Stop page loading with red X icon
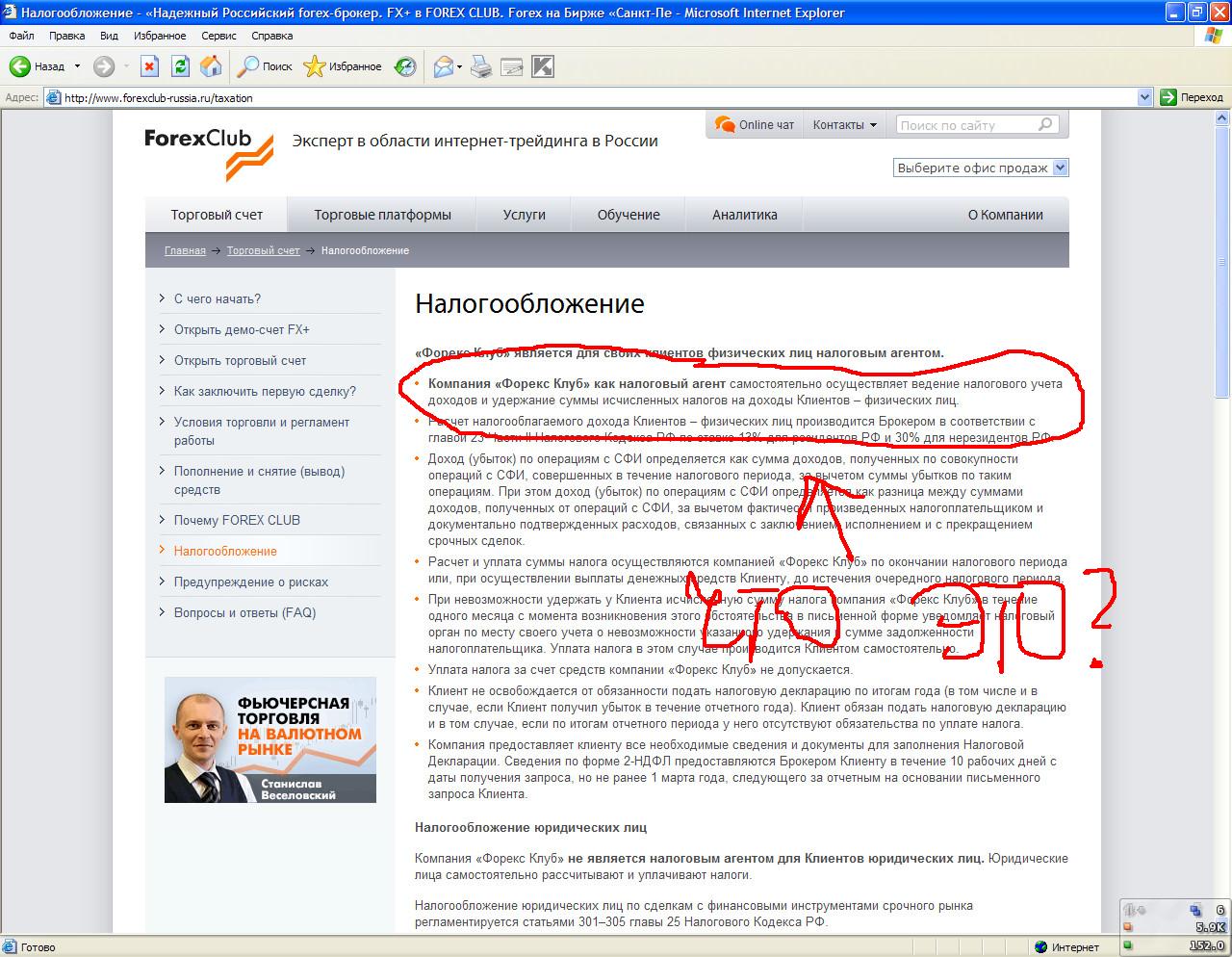 click(149, 66)
